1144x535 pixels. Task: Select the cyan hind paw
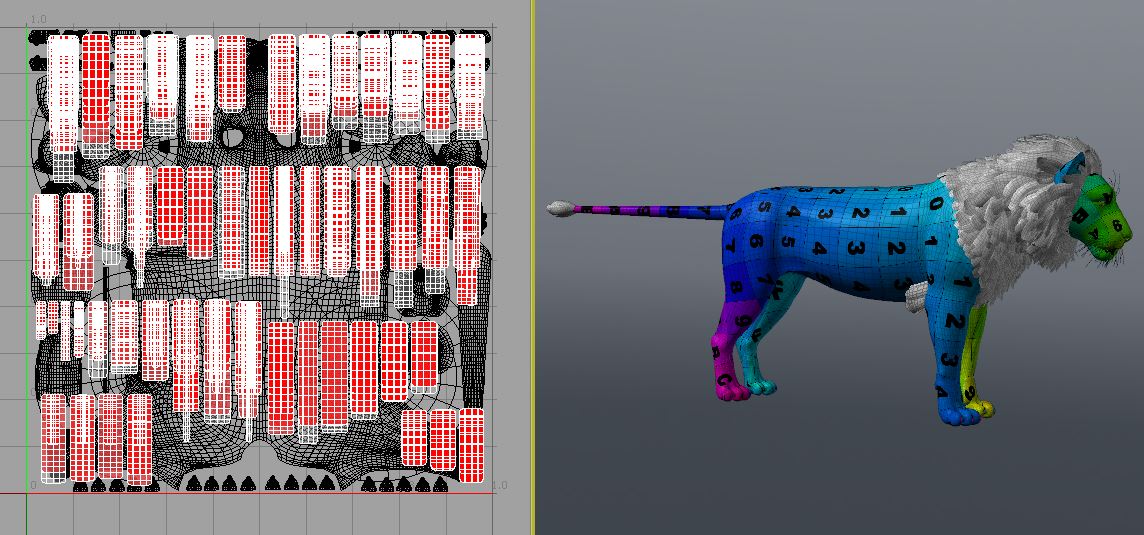click(x=762, y=385)
